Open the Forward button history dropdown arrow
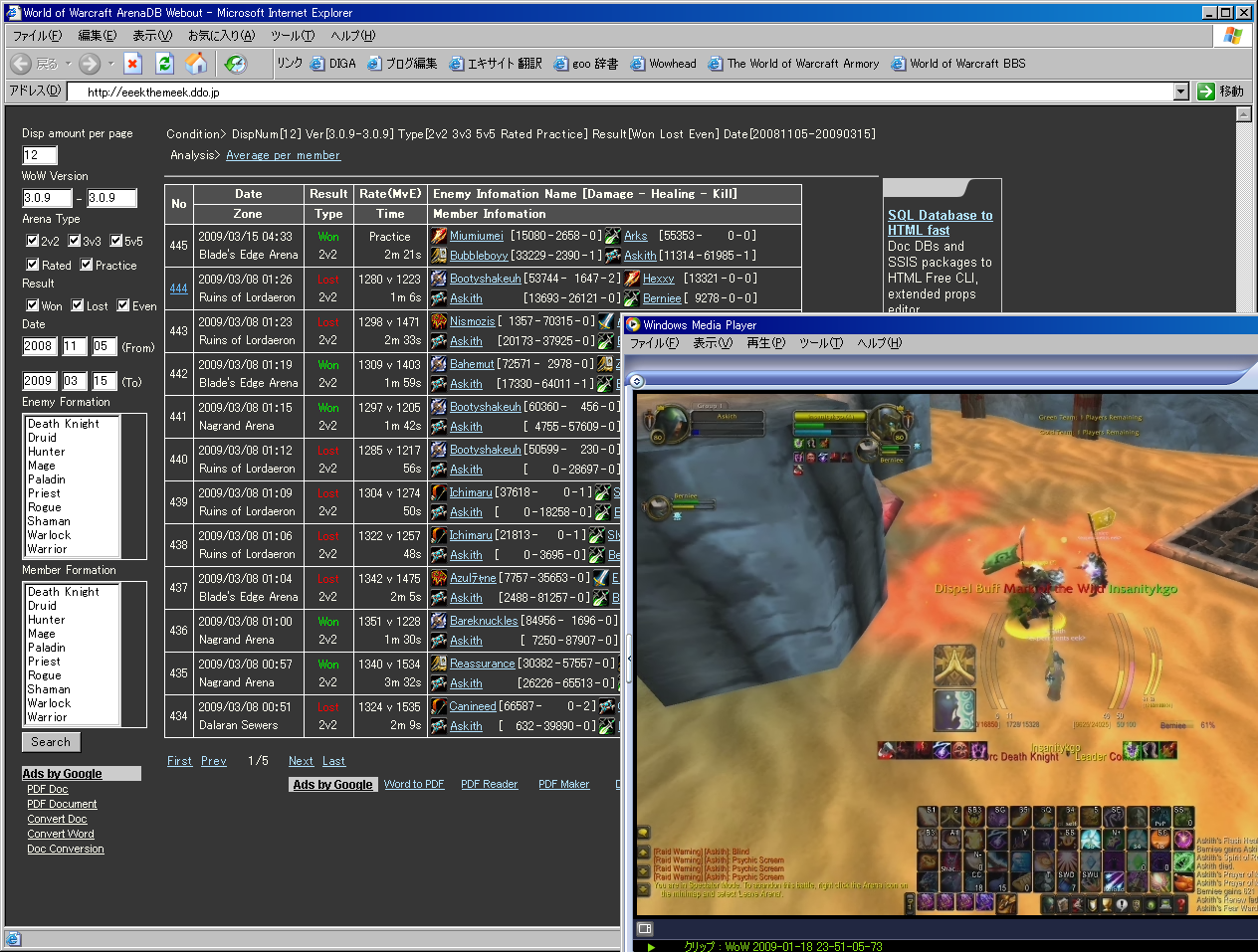 pos(110,64)
